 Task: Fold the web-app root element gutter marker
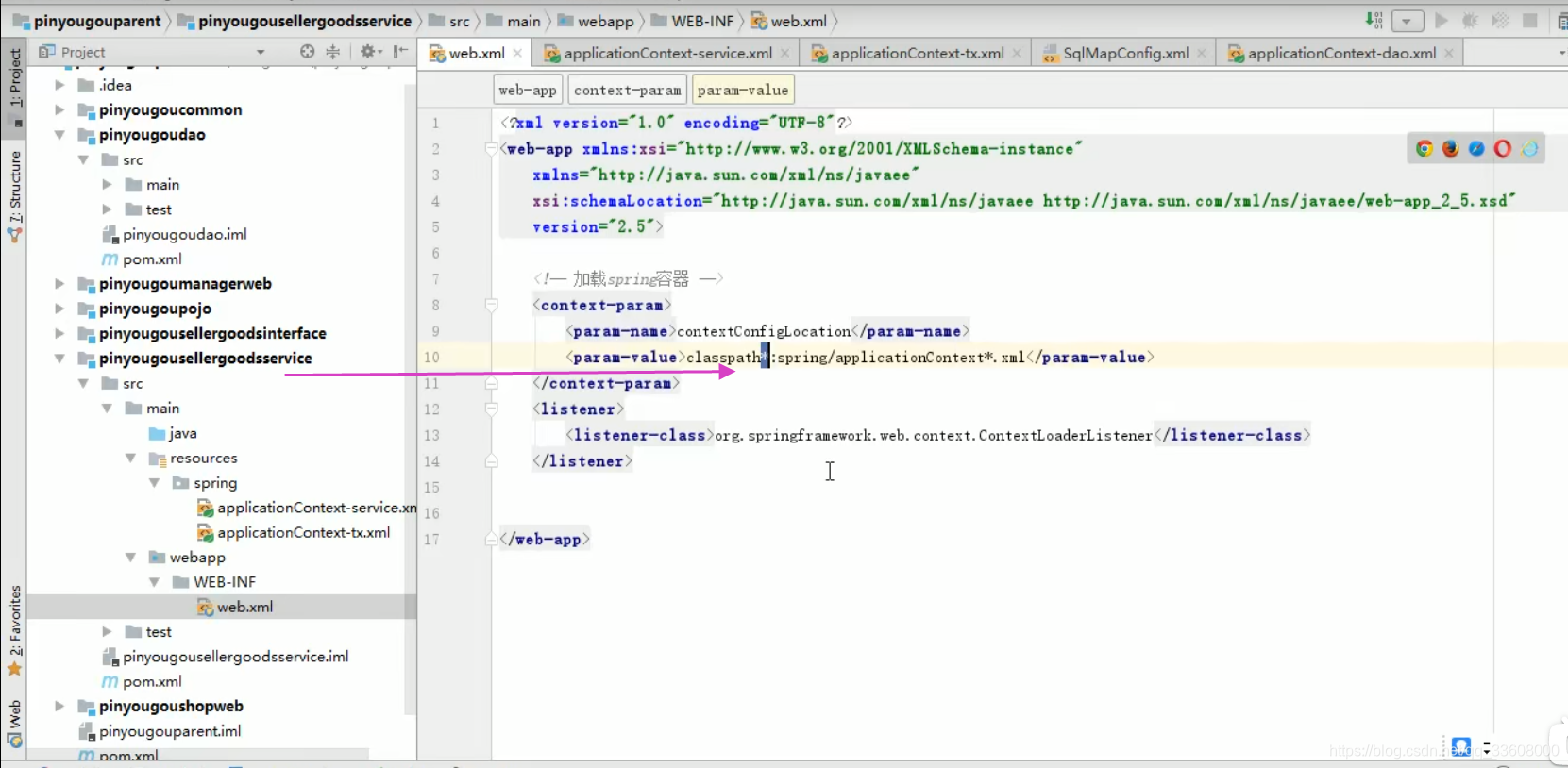pos(491,148)
